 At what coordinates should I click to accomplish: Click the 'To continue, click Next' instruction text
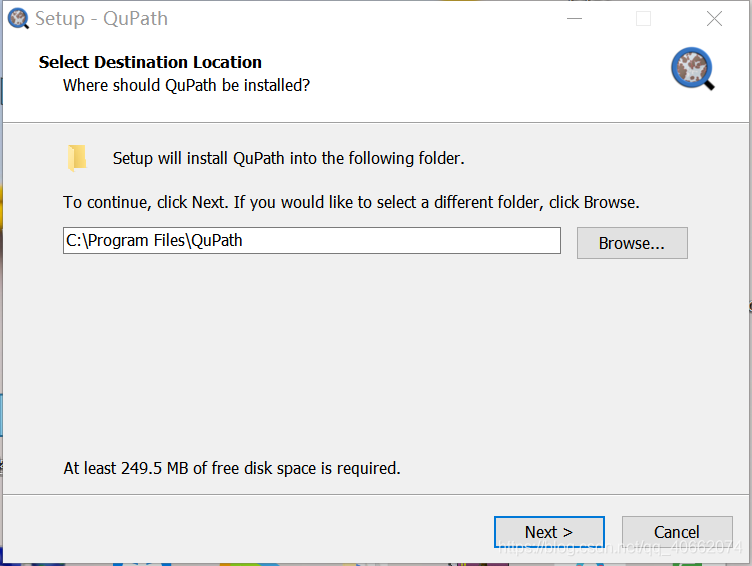[351, 202]
